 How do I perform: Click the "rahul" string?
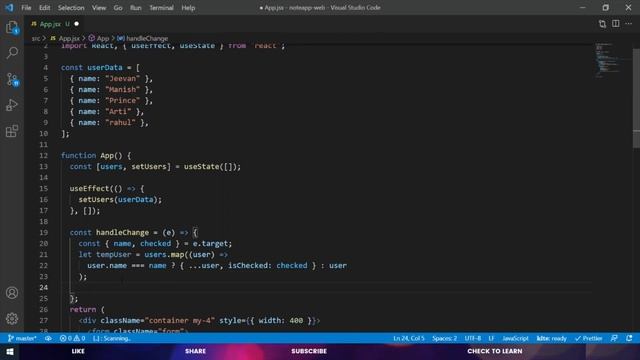click(120, 122)
